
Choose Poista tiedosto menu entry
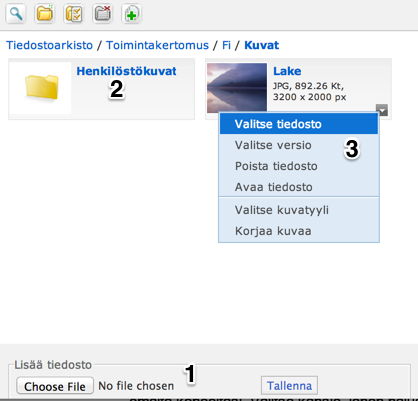point(299,166)
